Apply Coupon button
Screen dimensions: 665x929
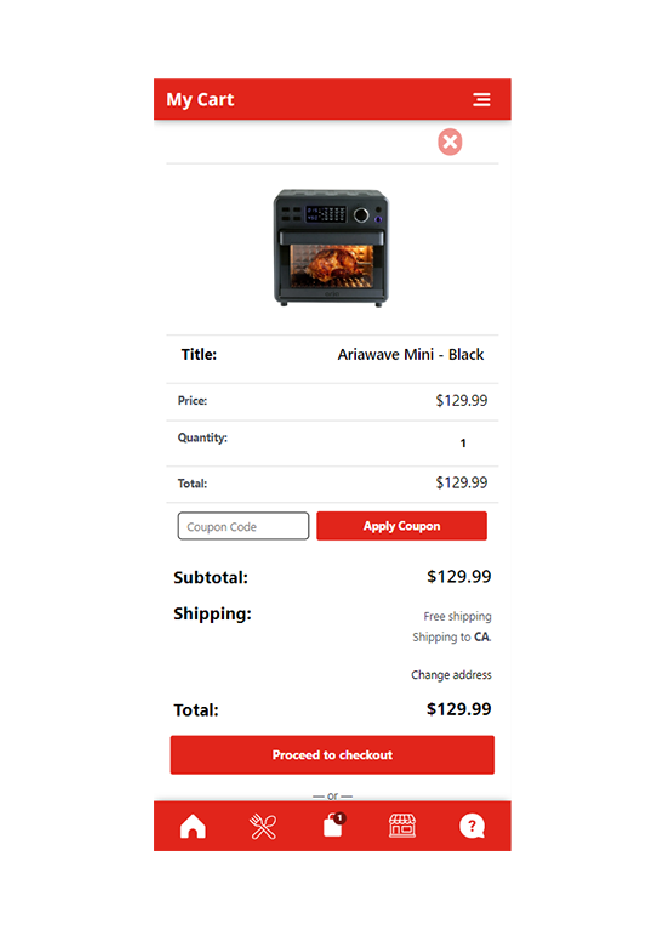pyautogui.click(x=401, y=526)
